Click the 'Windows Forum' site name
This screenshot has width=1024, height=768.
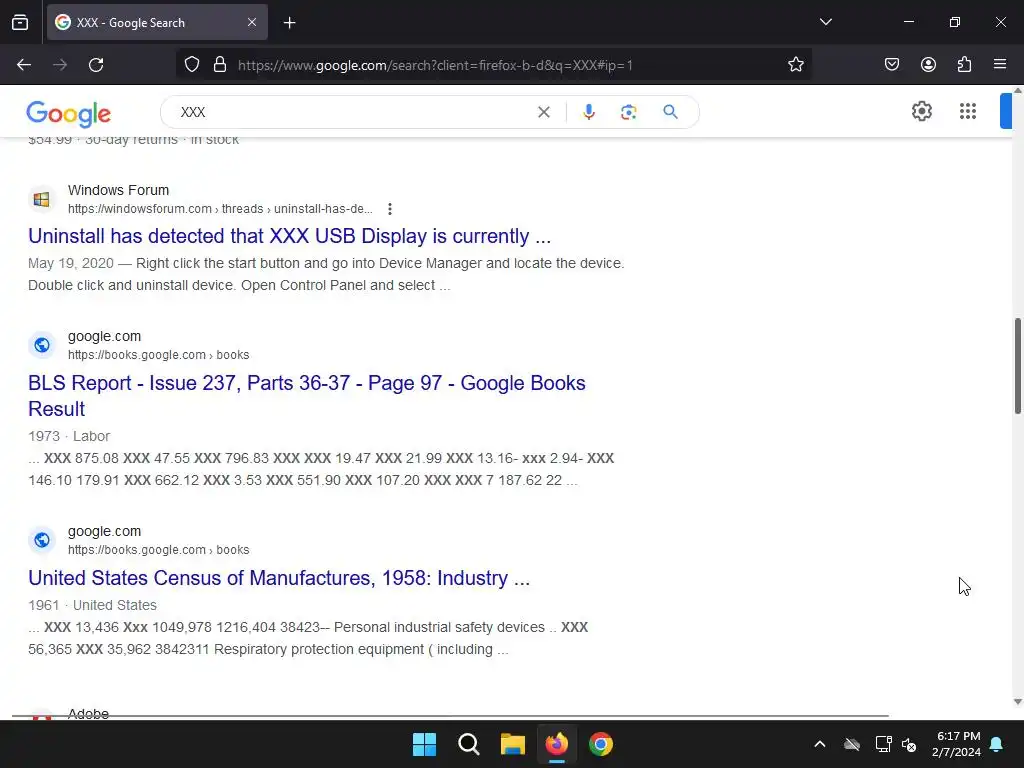click(118, 190)
